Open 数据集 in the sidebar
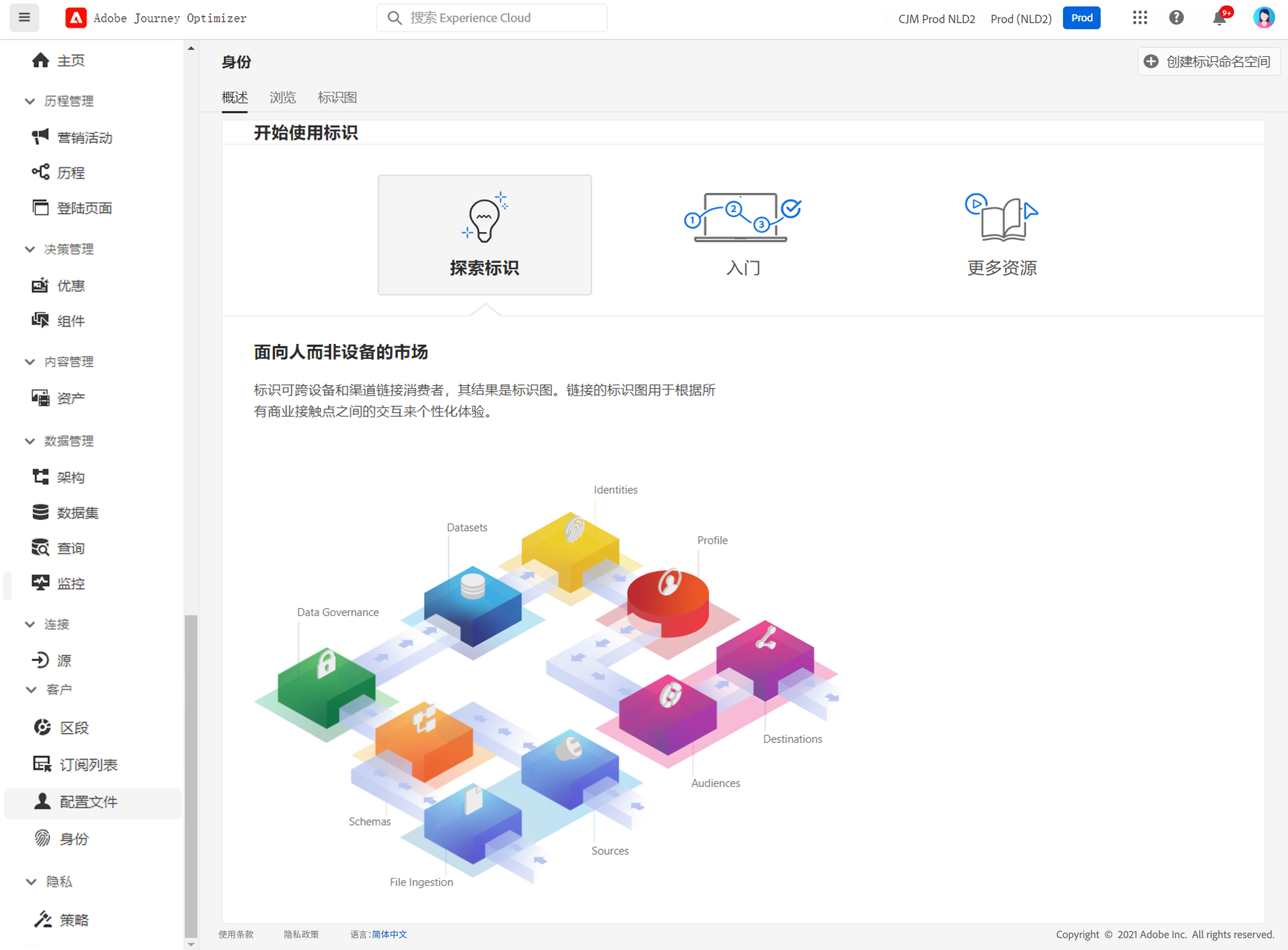Image resolution: width=1288 pixels, height=950 pixels. (78, 512)
